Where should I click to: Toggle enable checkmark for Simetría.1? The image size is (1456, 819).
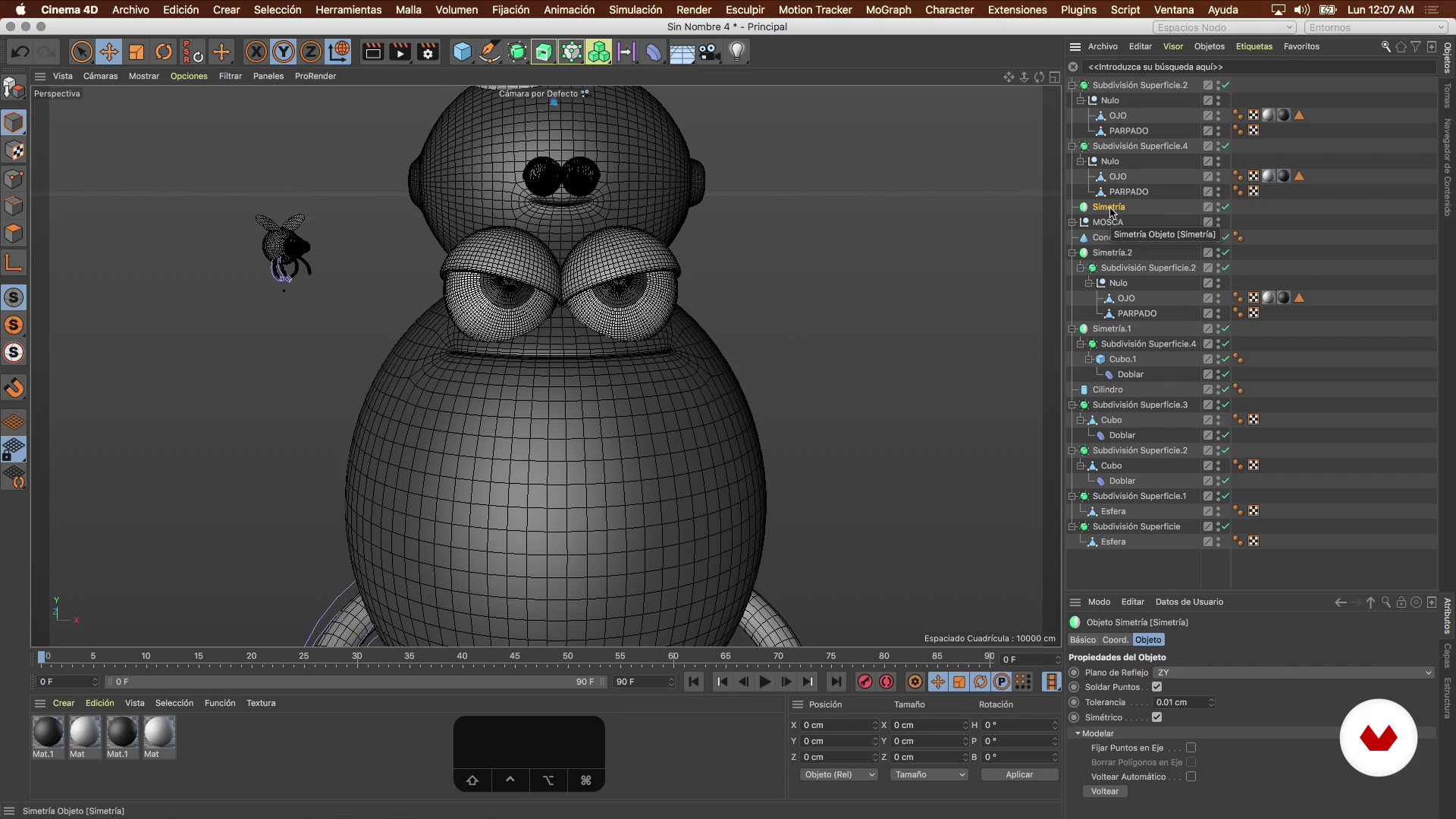pyautogui.click(x=1225, y=329)
